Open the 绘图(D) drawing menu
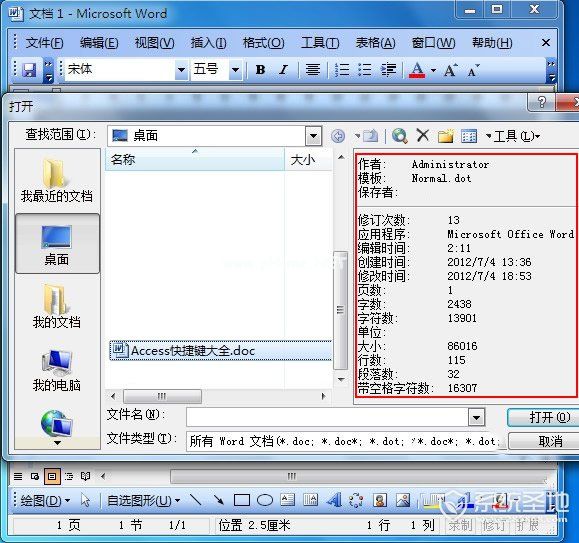The image size is (579, 543). coord(45,501)
